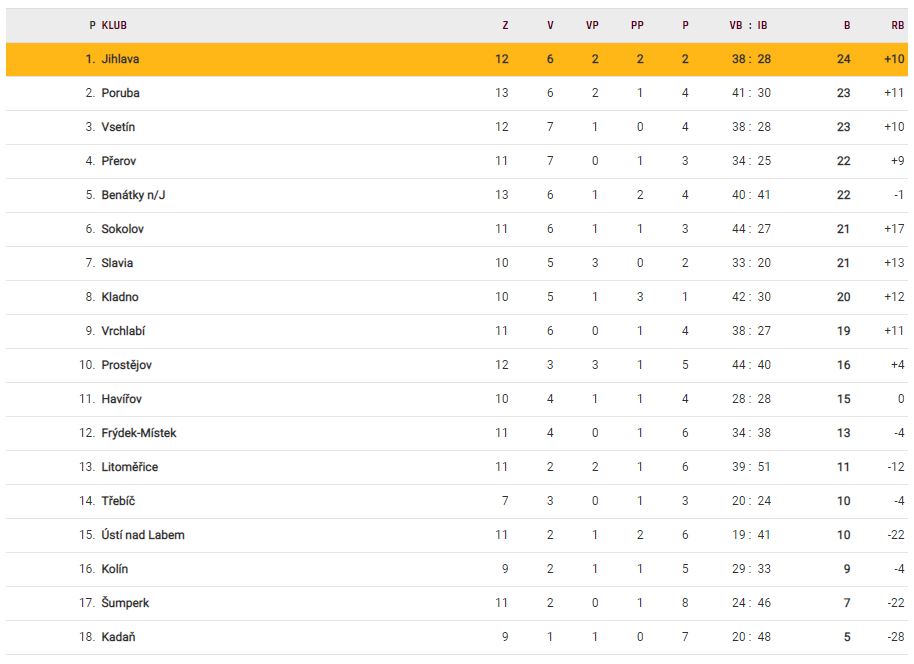The width and height of the screenshot is (914, 664).
Task: Click the VP column header
Action: pyautogui.click(x=592, y=25)
